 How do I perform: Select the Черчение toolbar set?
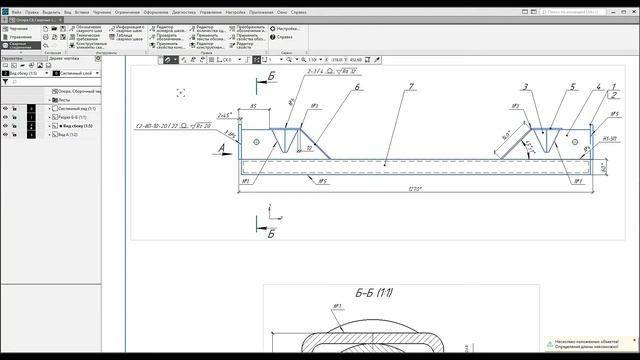pyautogui.click(x=20, y=29)
